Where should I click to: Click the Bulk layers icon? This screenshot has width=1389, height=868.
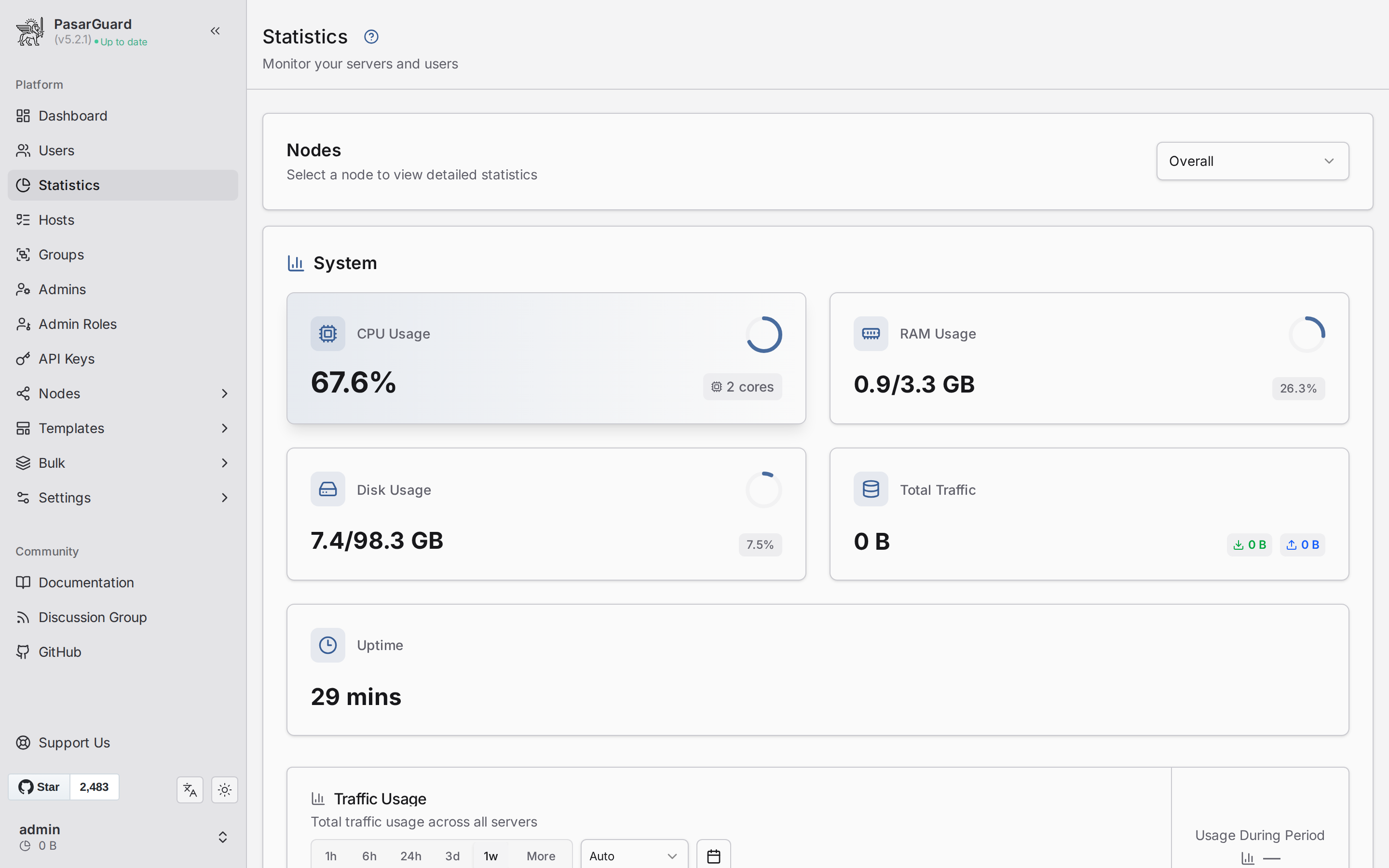click(23, 463)
